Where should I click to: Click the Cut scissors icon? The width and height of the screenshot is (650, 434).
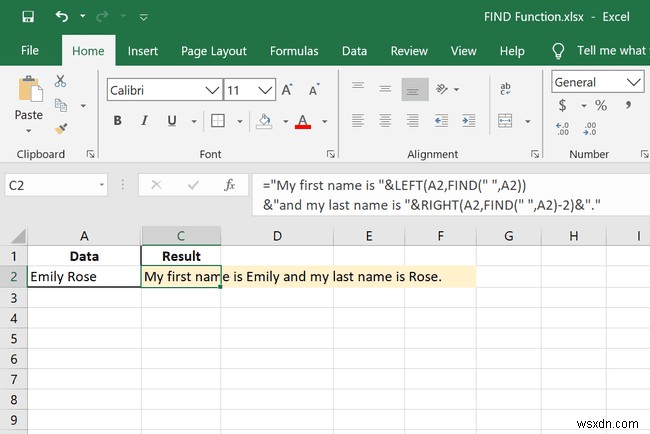61,81
